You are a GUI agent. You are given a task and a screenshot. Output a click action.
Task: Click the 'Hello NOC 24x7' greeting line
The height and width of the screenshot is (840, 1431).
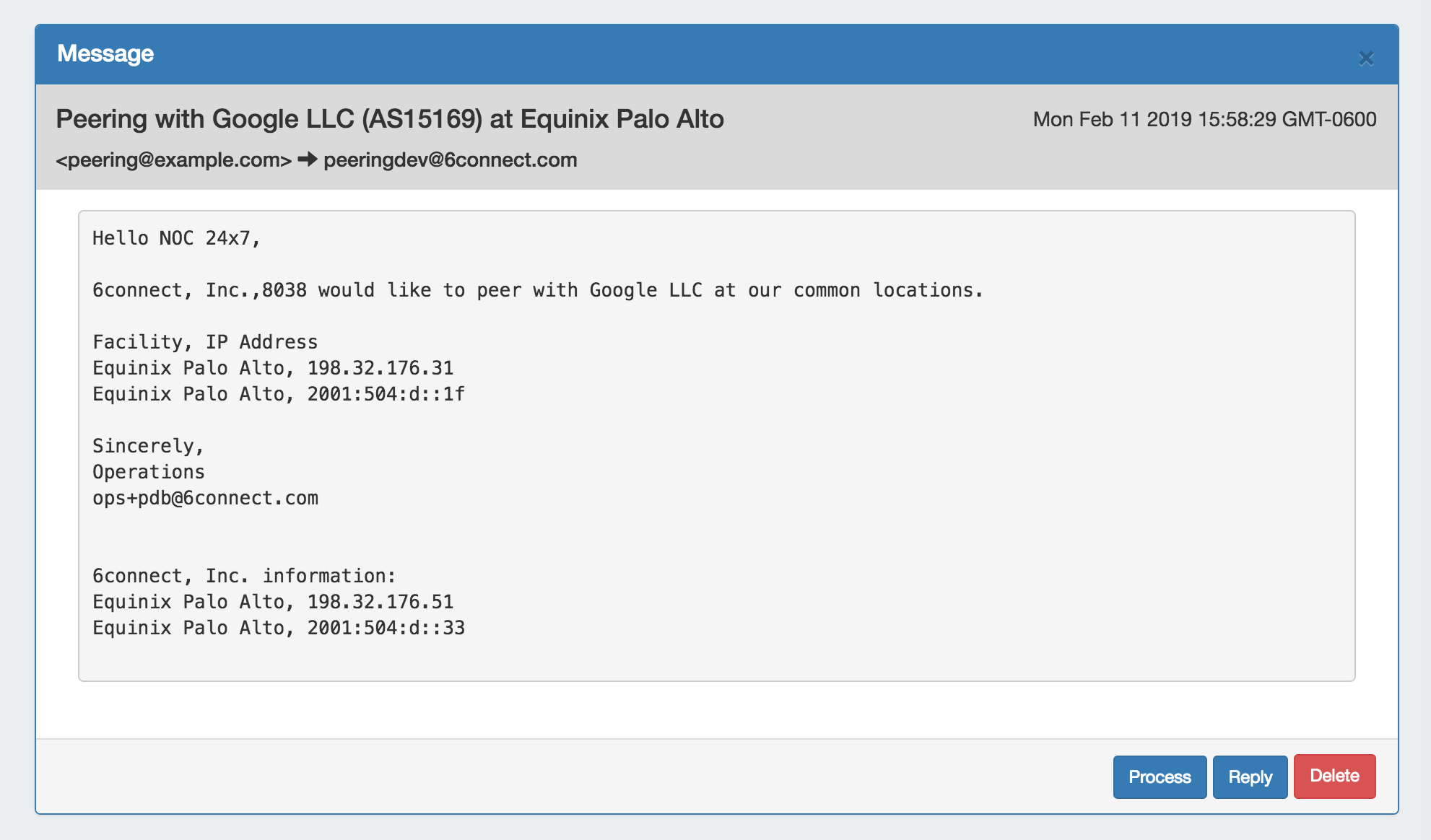[x=176, y=238]
